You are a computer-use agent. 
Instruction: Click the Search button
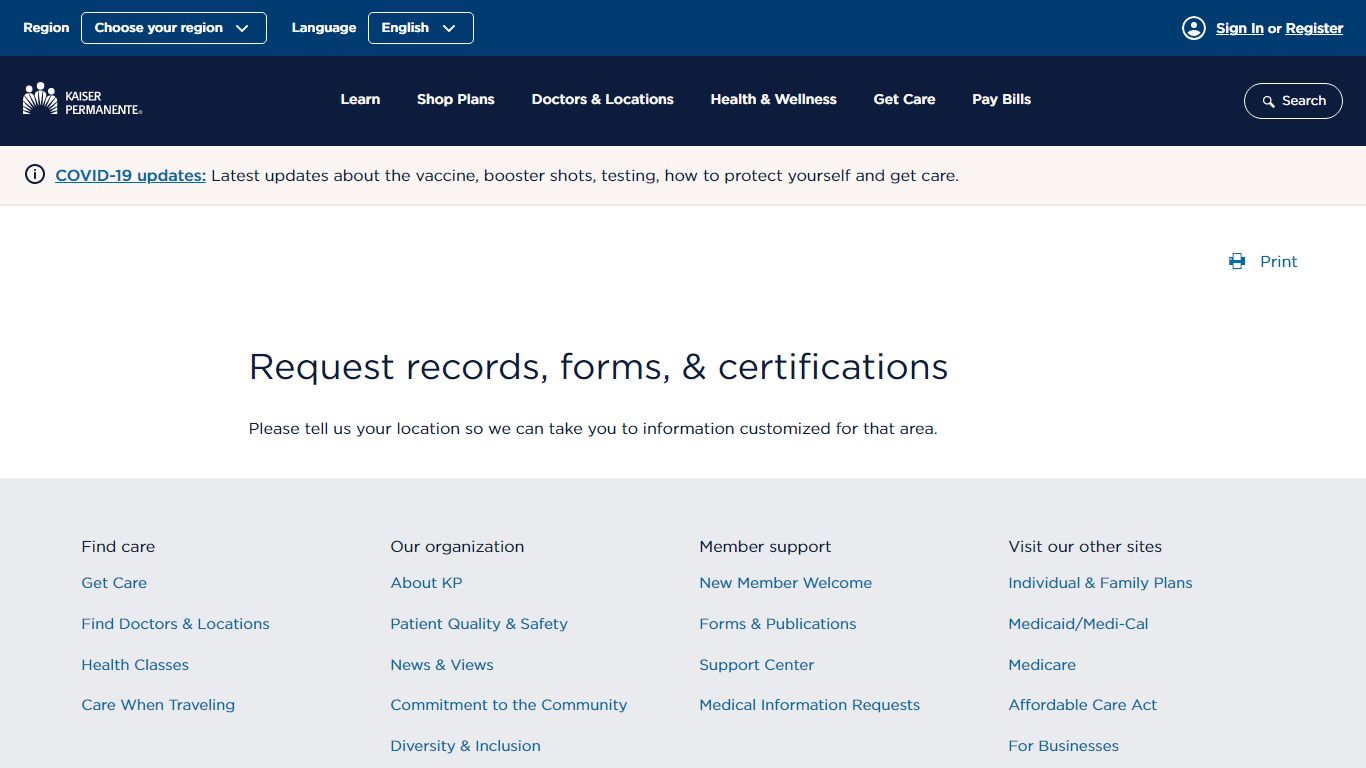[1293, 101]
